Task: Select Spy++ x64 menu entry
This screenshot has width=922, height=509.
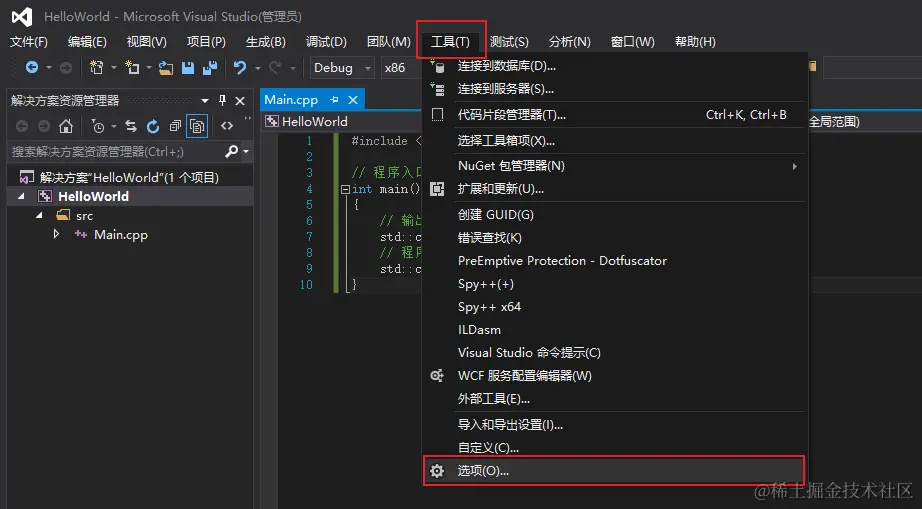Action: tap(613, 307)
